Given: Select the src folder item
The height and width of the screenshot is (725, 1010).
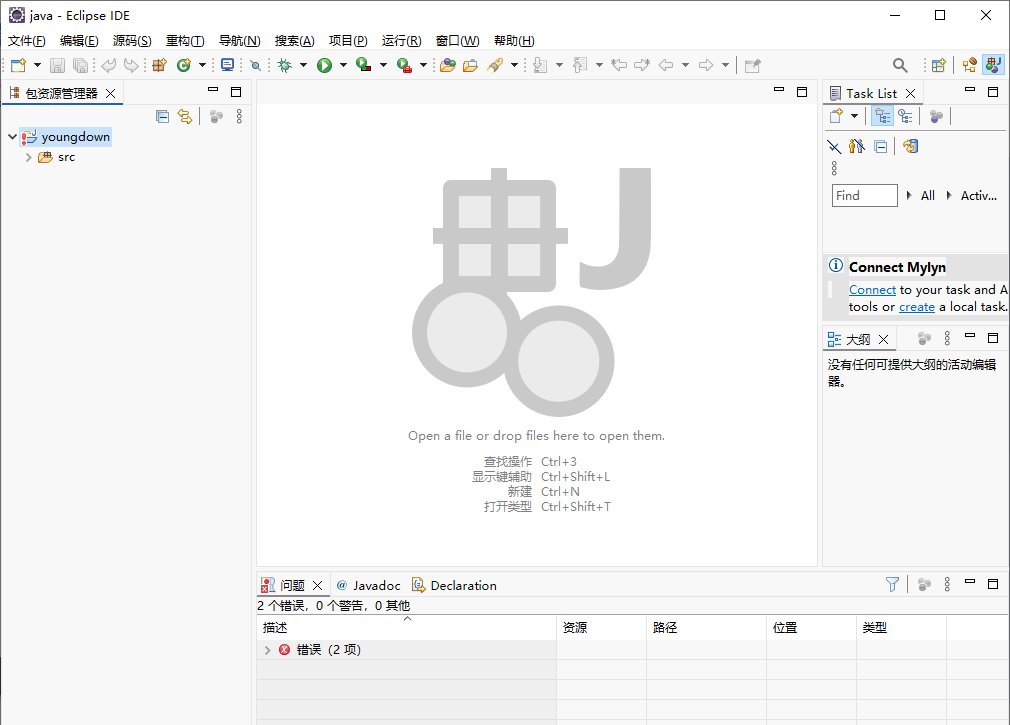Looking at the screenshot, I should pos(57,157).
